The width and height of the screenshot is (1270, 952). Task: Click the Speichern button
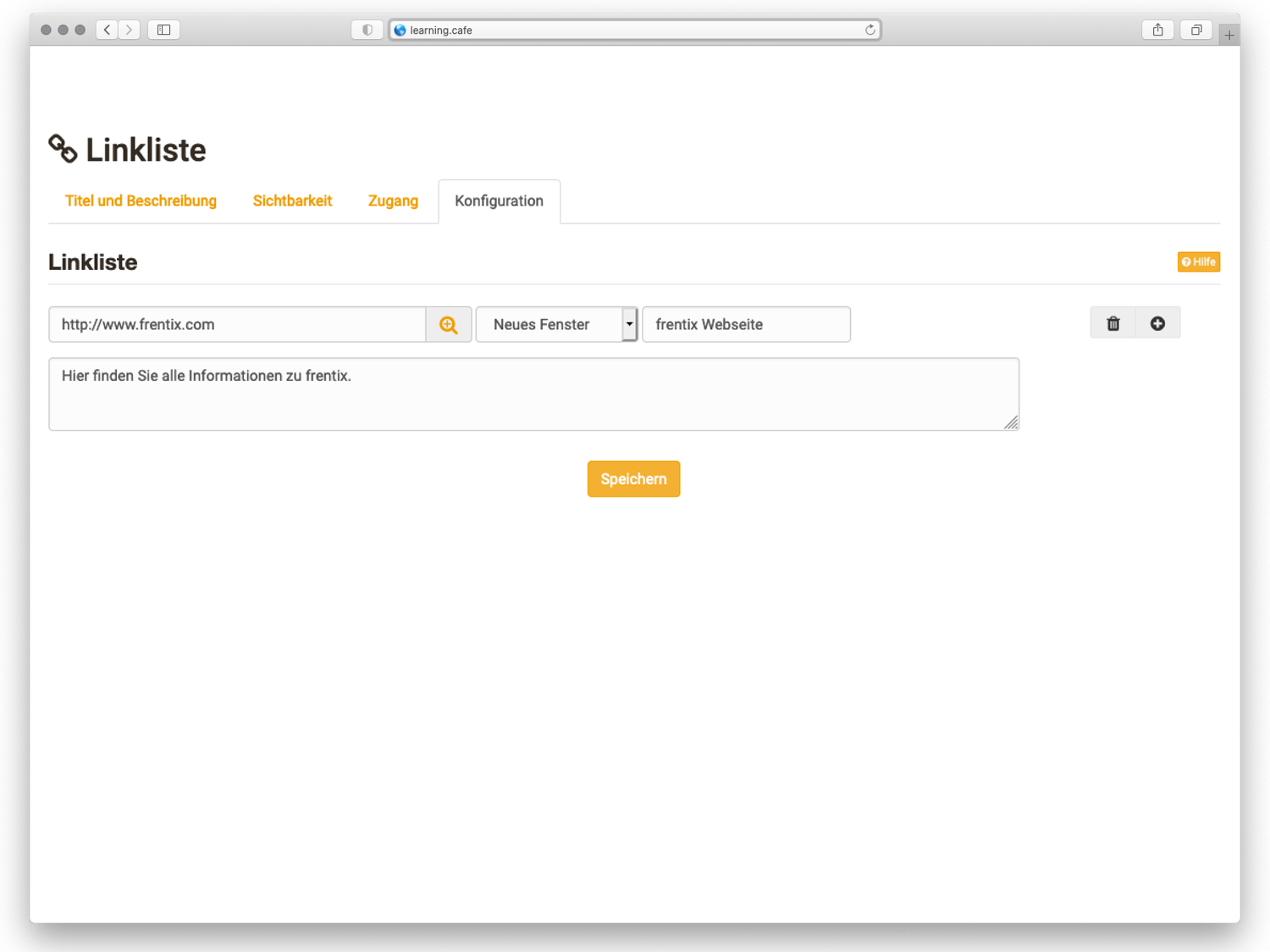pyautogui.click(x=633, y=479)
